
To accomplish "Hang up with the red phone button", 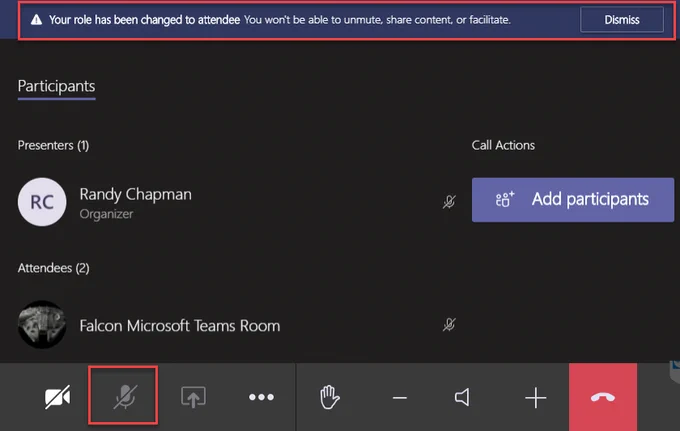I will point(603,397).
